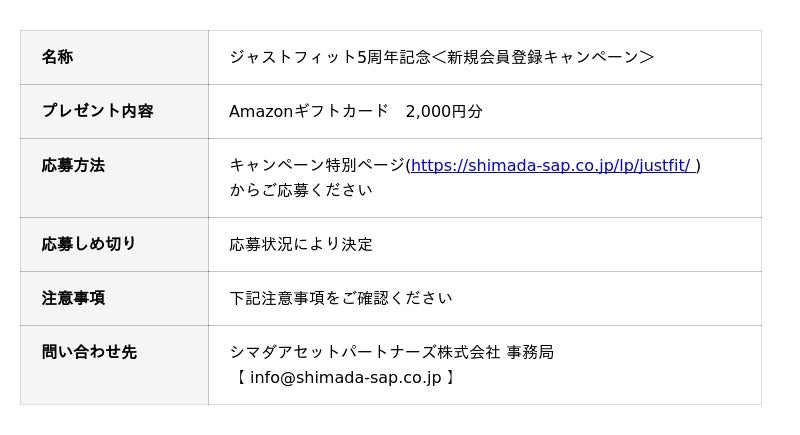800x435 pixels.
Task: Open the shimada-sap.co.jp justfit campaign link
Action: tap(551, 165)
